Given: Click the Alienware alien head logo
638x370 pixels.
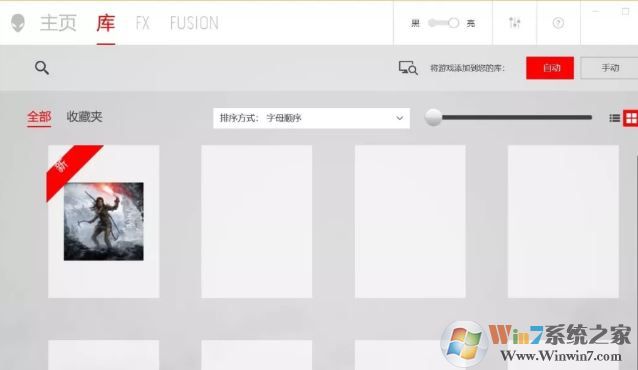Looking at the screenshot, I should pos(18,23).
